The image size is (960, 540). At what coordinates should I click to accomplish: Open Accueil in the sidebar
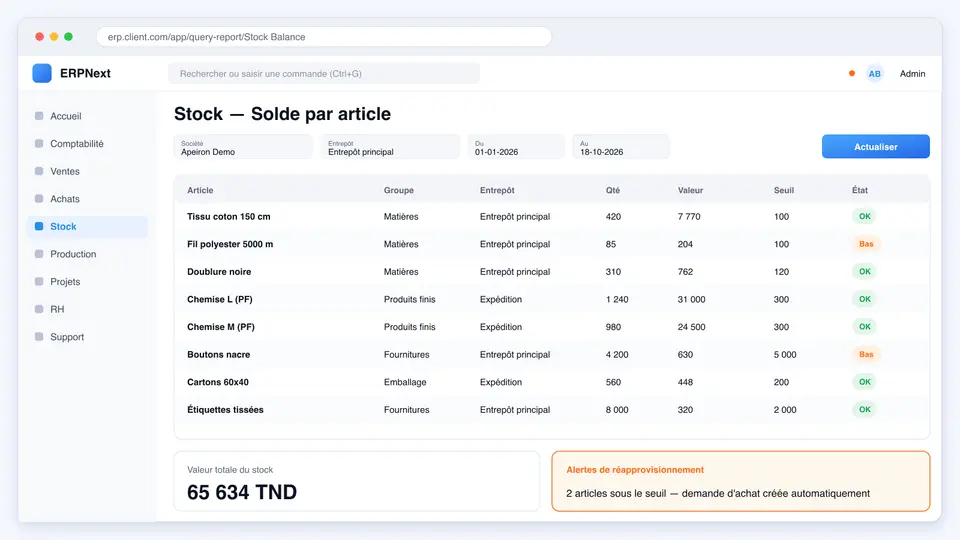(88, 116)
